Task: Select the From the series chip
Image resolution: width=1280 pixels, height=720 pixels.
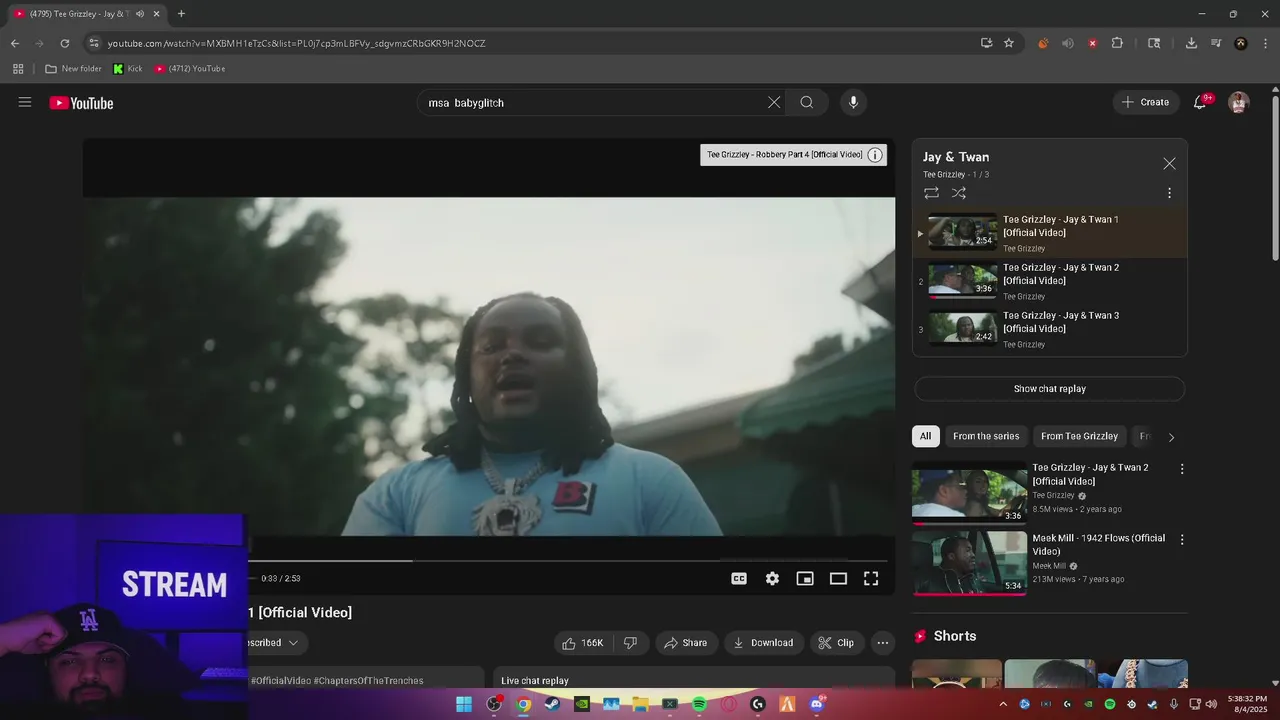Action: point(986,436)
